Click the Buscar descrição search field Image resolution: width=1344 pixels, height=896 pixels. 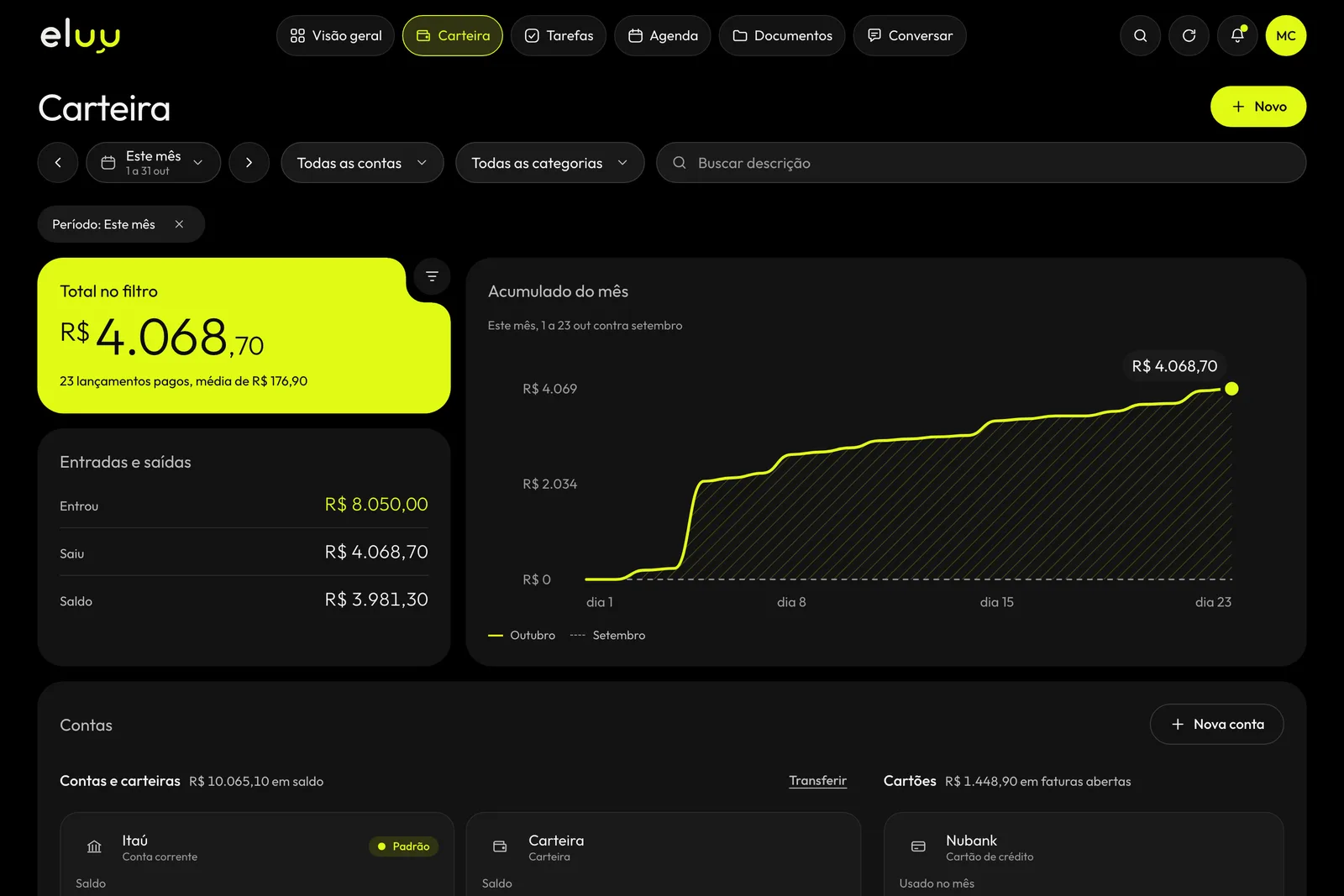[x=981, y=163]
